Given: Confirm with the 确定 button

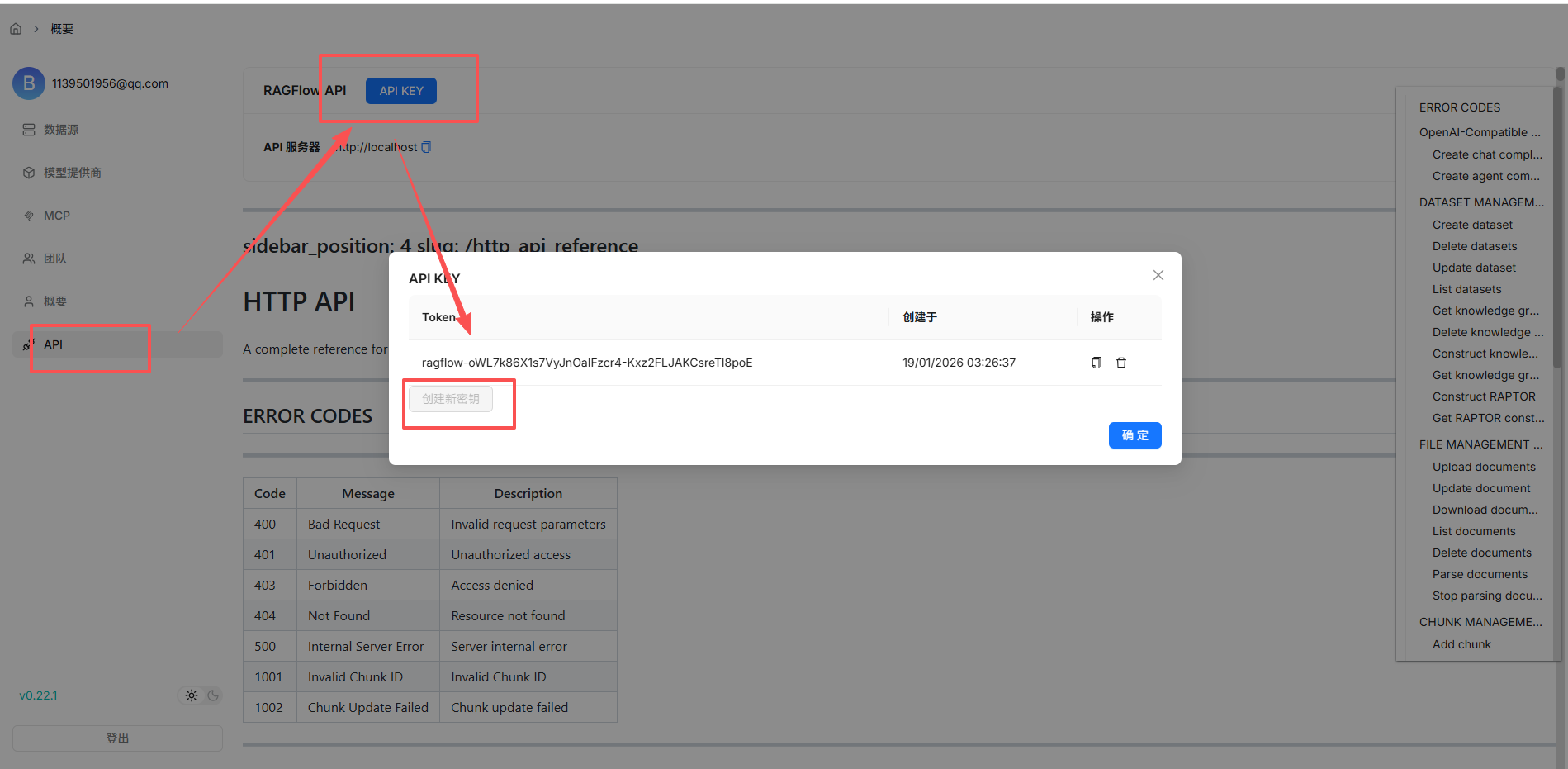Looking at the screenshot, I should pyautogui.click(x=1135, y=435).
